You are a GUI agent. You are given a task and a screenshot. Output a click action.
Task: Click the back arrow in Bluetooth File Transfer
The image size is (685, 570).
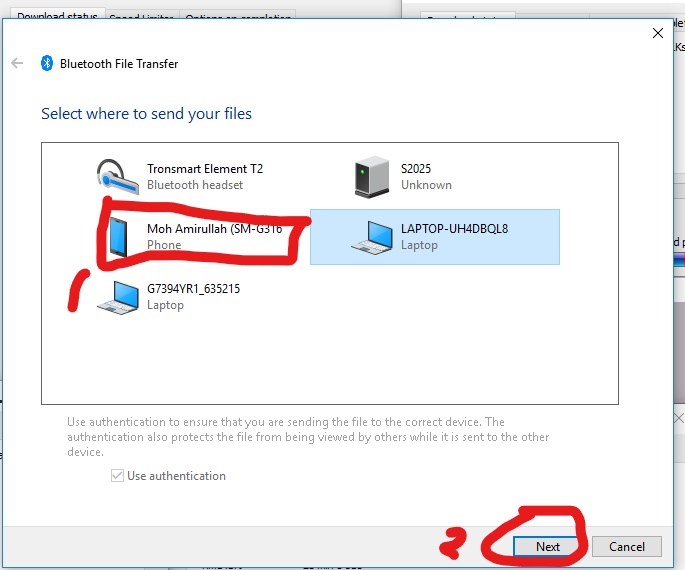tap(17, 63)
